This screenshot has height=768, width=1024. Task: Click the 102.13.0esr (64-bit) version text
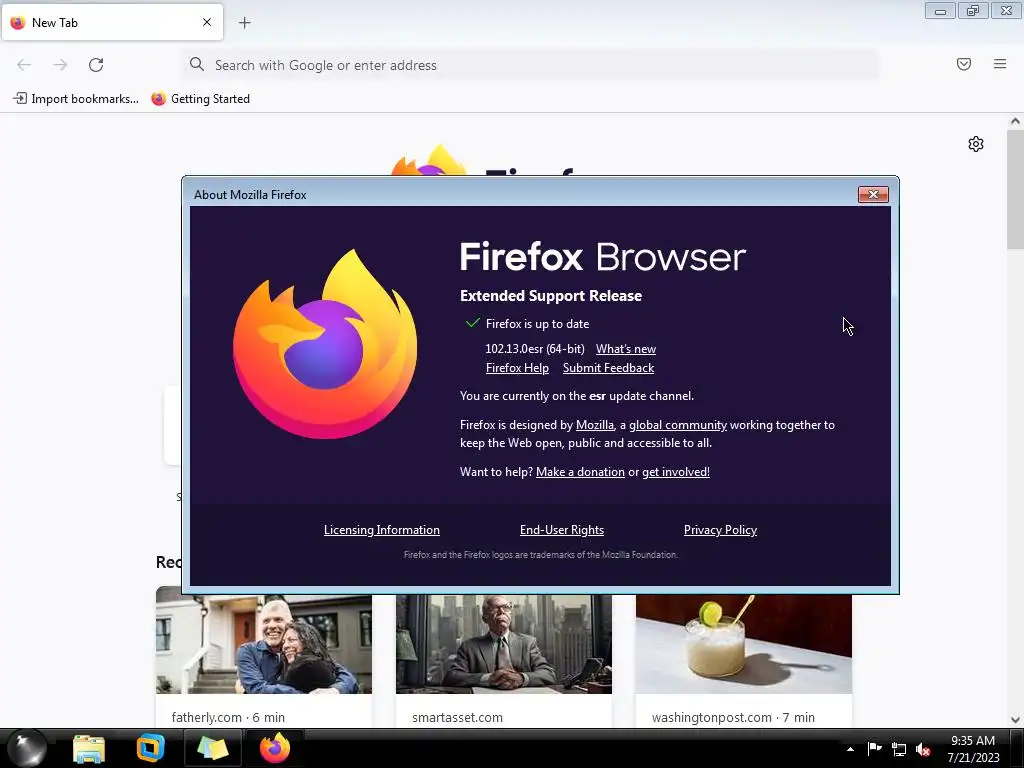click(x=535, y=349)
